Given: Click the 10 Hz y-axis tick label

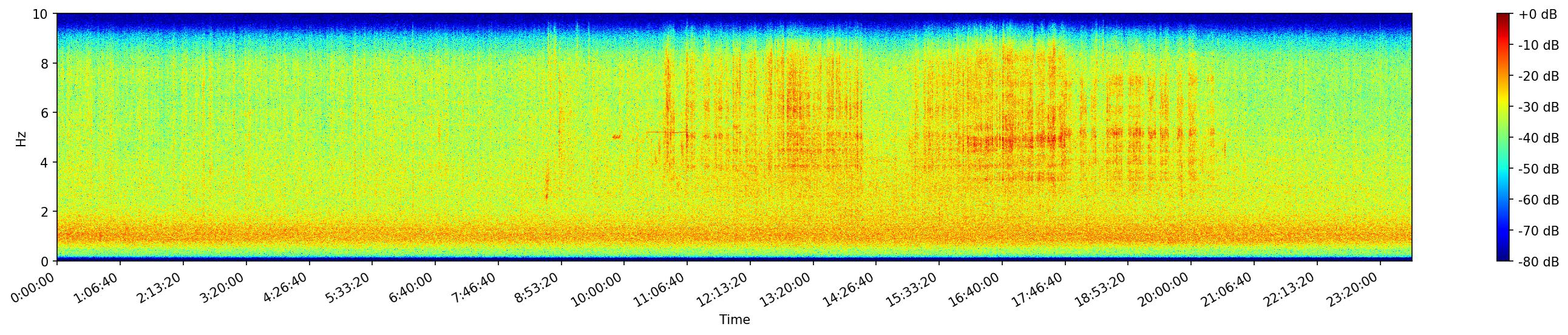Looking at the screenshot, I should 42,13.
